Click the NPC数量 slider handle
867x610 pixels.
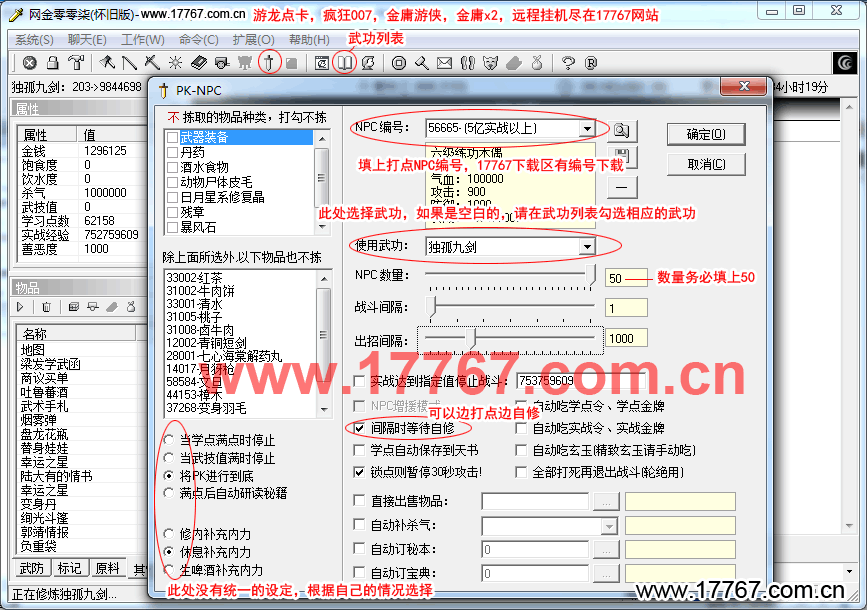point(591,275)
